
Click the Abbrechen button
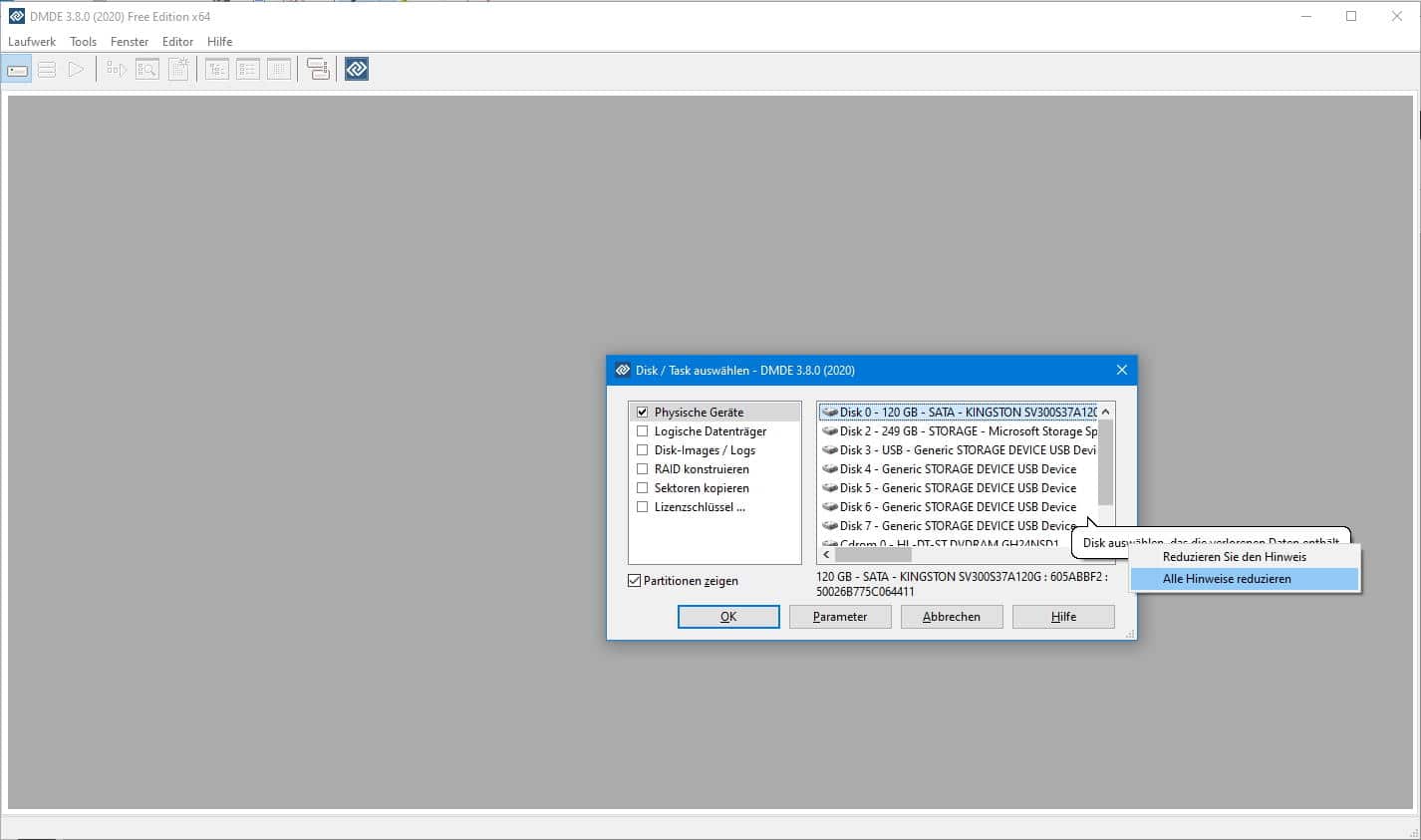tap(952, 617)
